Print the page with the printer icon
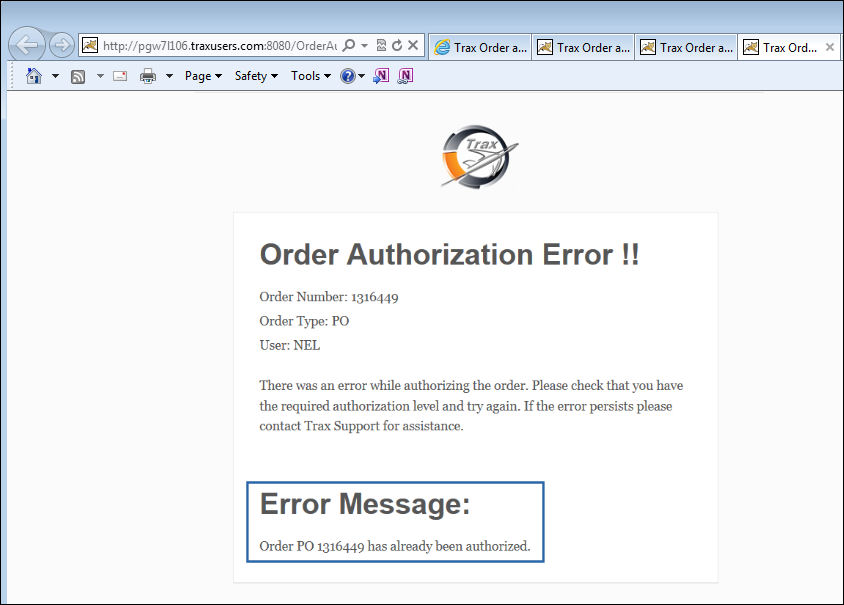844x605 pixels. 147,76
